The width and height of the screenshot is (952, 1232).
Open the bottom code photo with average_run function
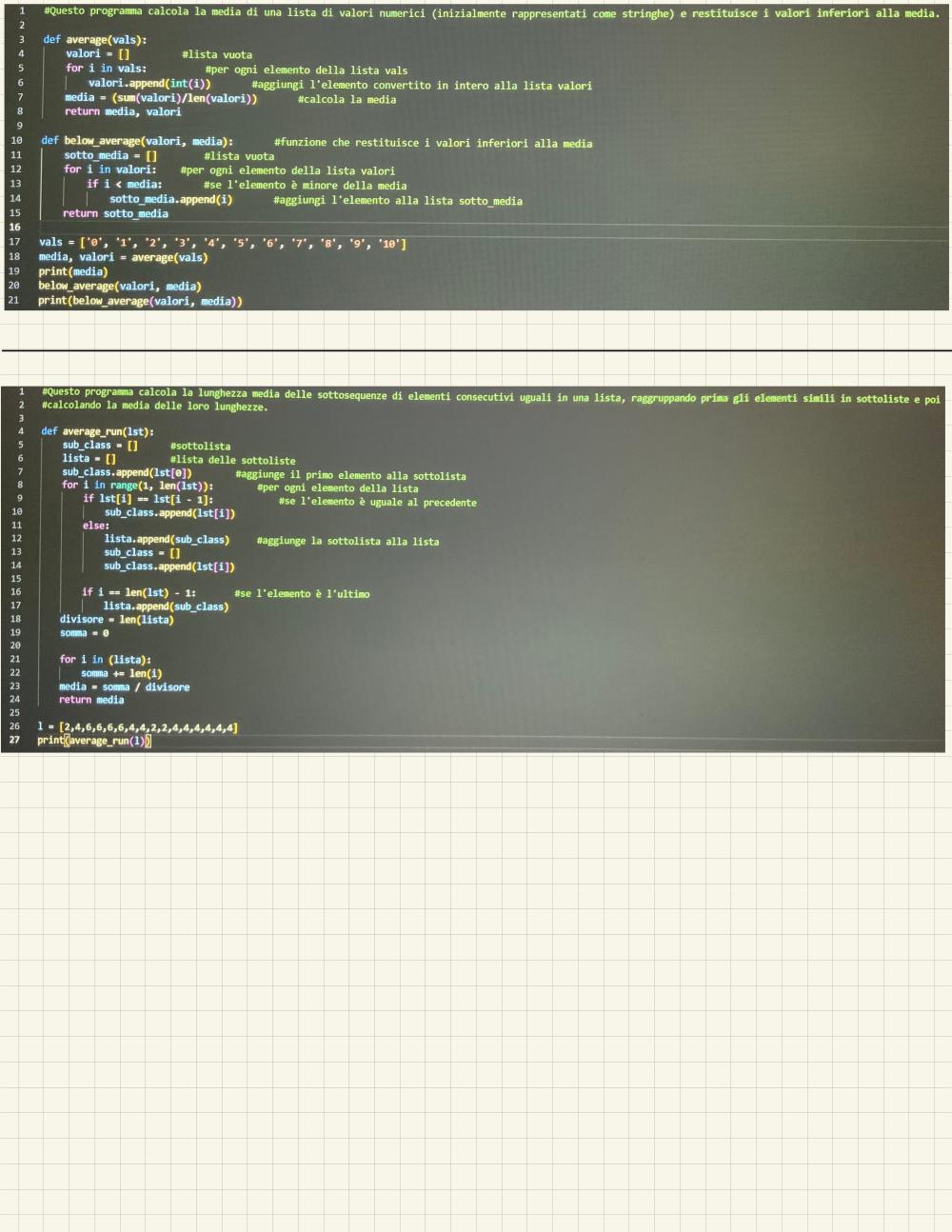[x=473, y=568]
